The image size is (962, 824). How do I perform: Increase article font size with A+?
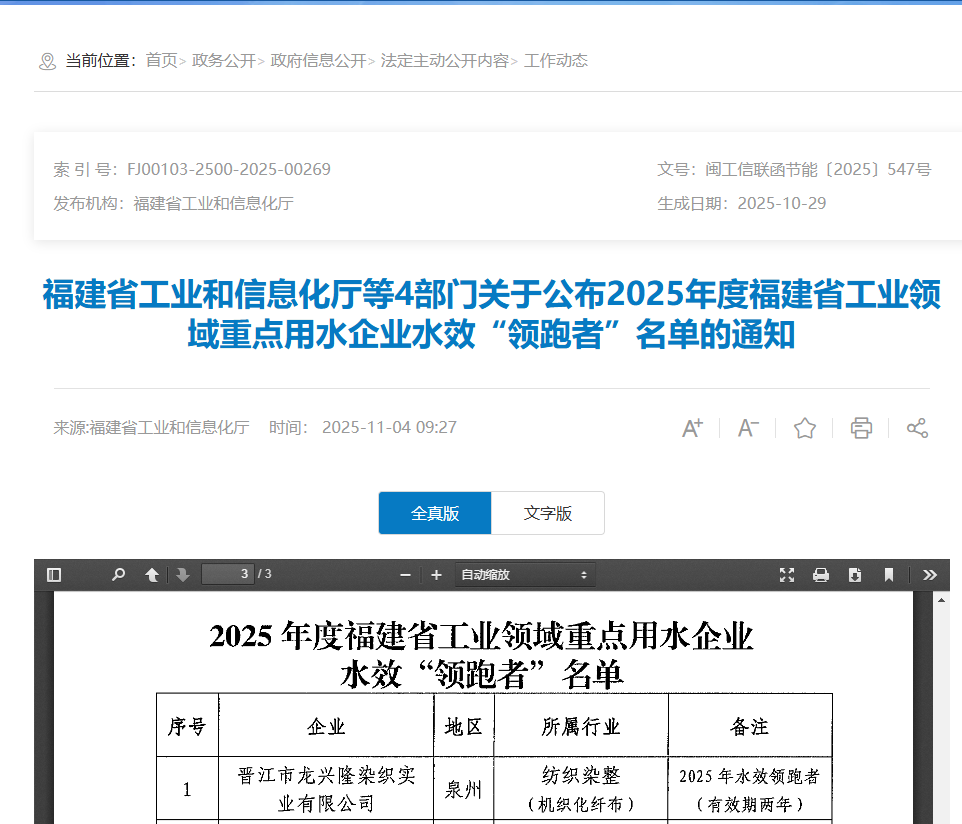coord(692,428)
